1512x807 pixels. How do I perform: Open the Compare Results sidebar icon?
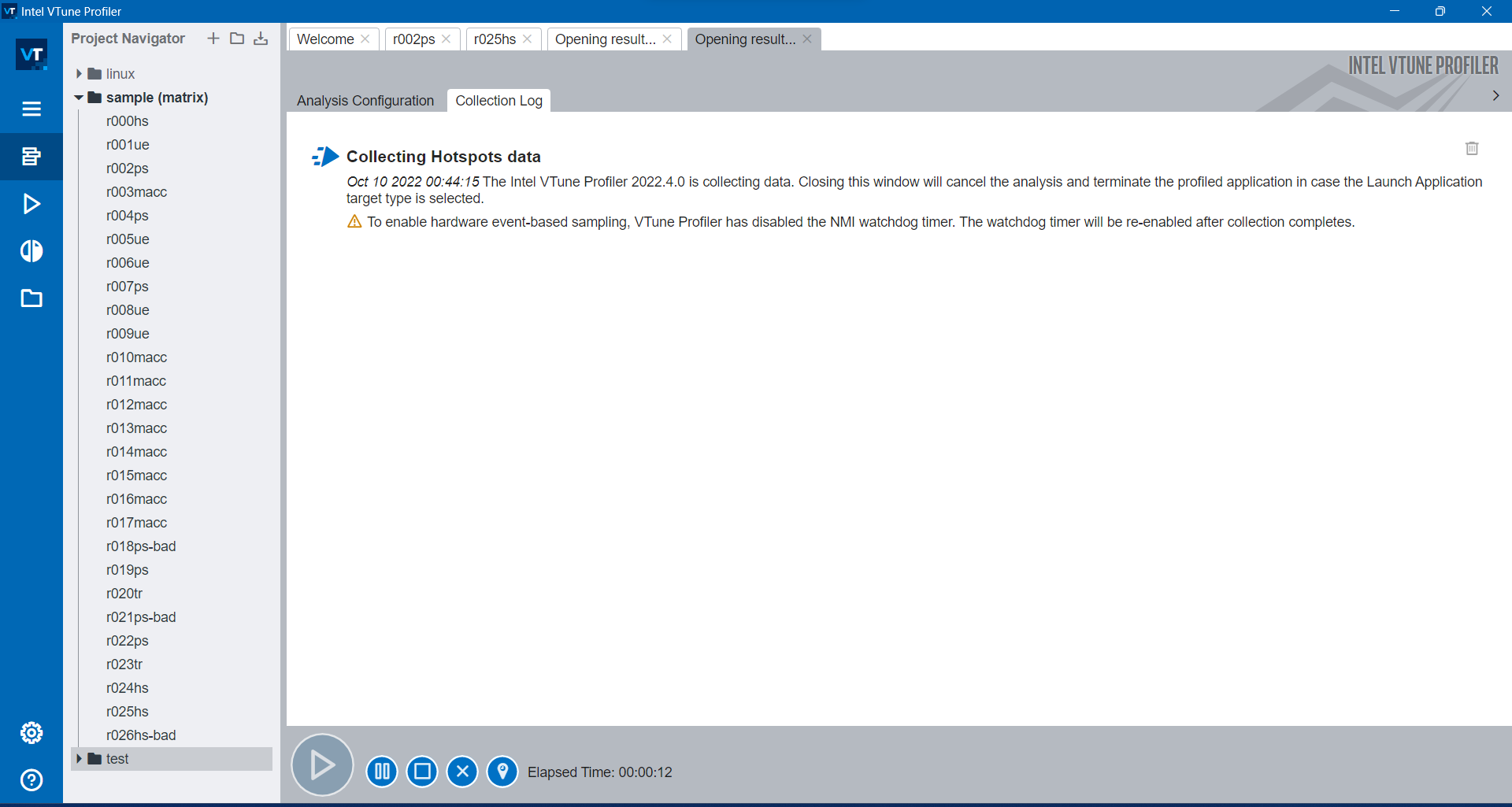click(x=31, y=251)
